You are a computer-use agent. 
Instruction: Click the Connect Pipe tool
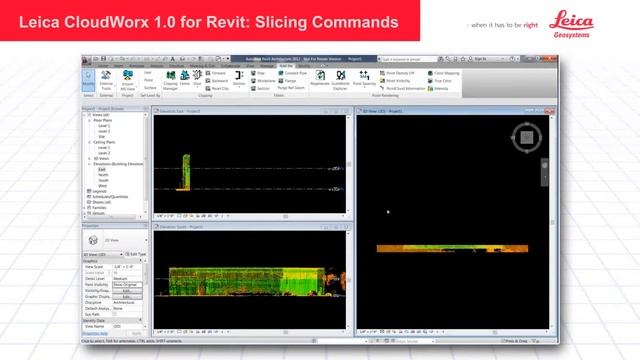click(x=292, y=73)
